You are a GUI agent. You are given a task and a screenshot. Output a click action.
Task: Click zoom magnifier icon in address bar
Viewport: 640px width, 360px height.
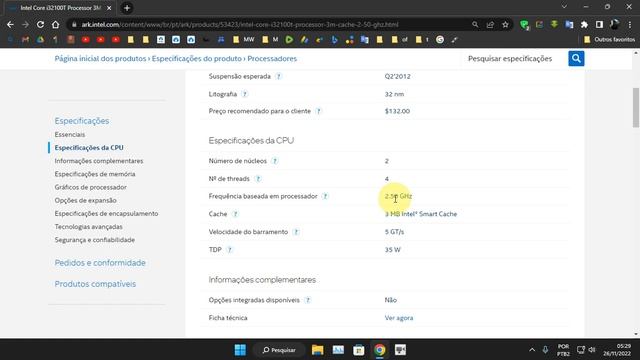tap(475, 24)
